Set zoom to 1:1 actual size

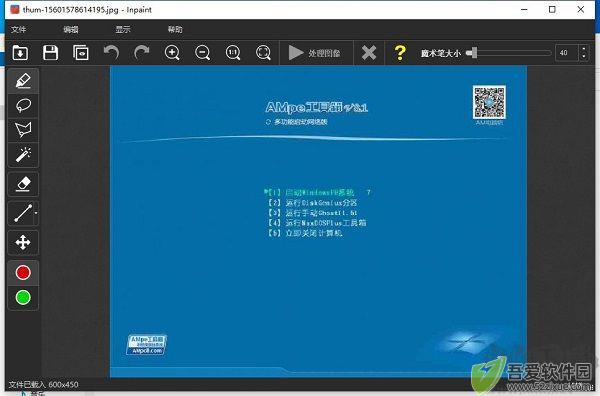[233, 53]
